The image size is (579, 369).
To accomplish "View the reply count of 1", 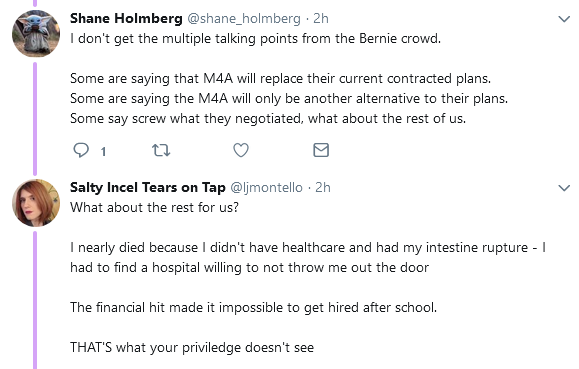I will pyautogui.click(x=103, y=151).
